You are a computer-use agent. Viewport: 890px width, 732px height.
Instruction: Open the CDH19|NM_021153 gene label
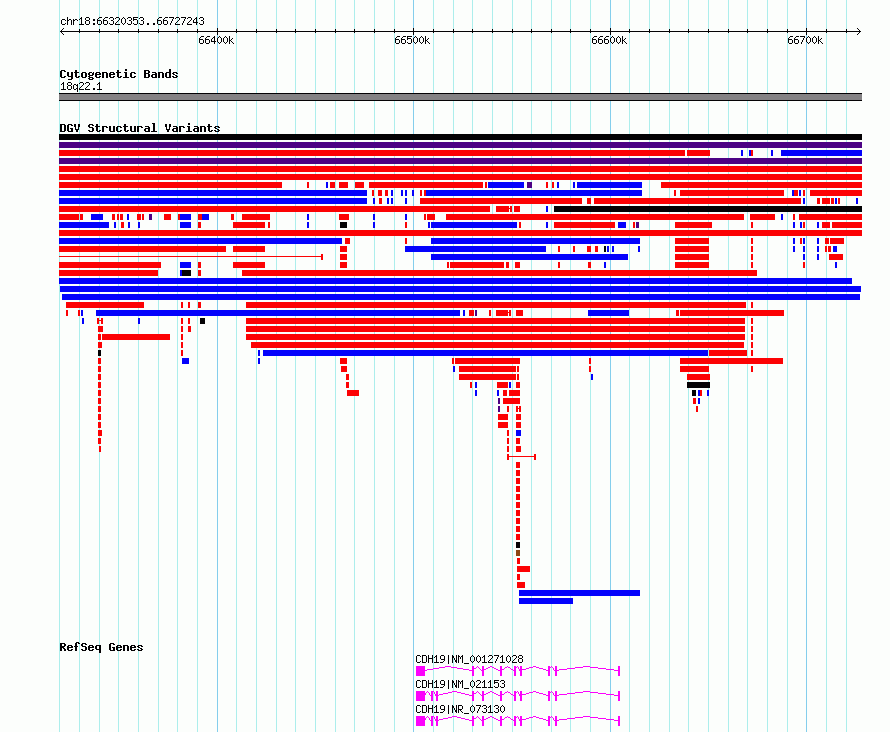point(460,684)
